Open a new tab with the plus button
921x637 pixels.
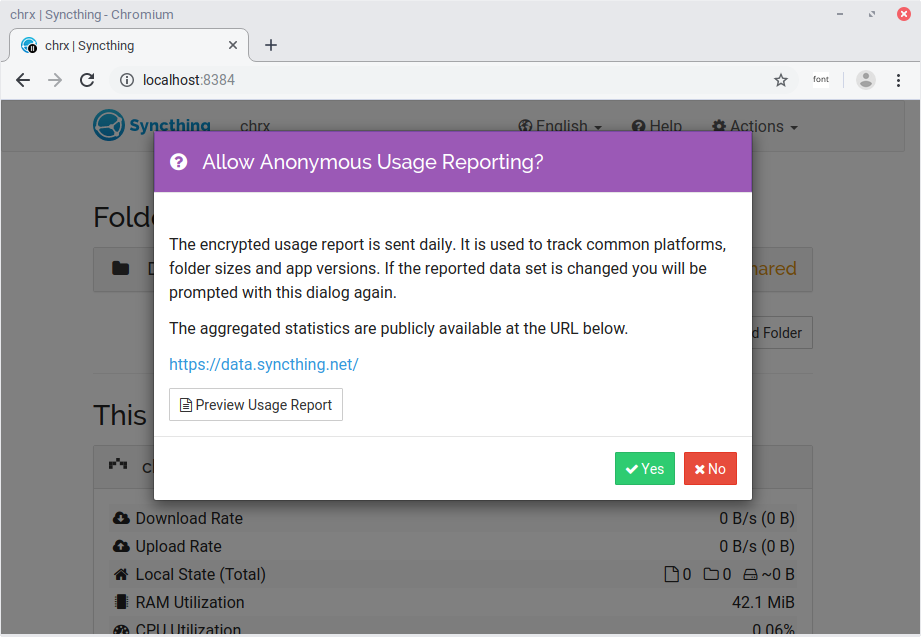[270, 45]
